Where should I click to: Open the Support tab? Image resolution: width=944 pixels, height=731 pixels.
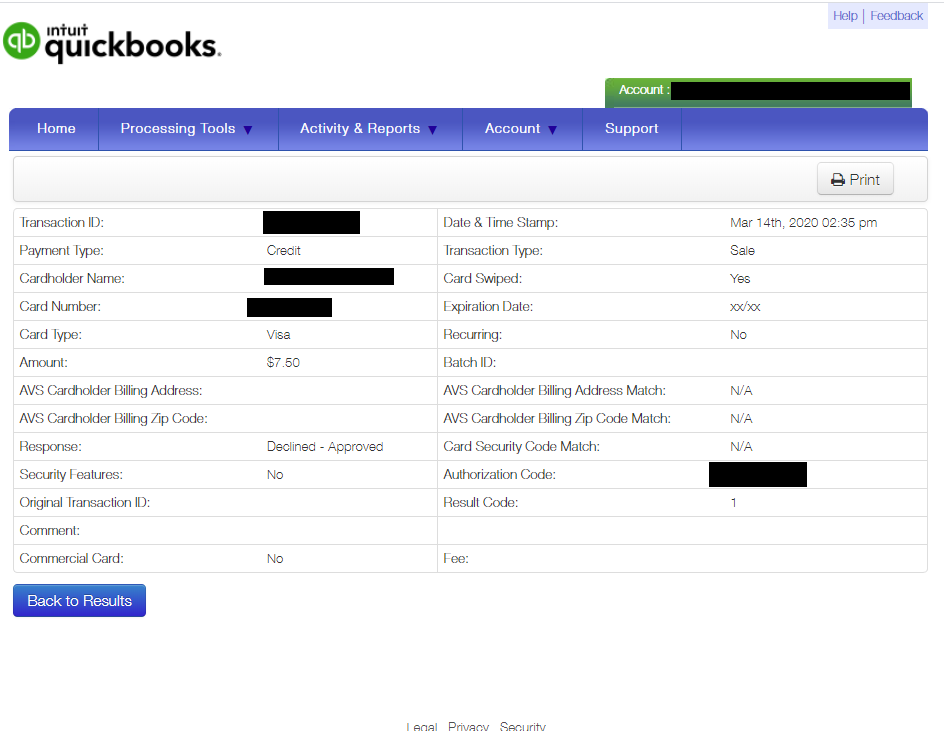point(632,128)
